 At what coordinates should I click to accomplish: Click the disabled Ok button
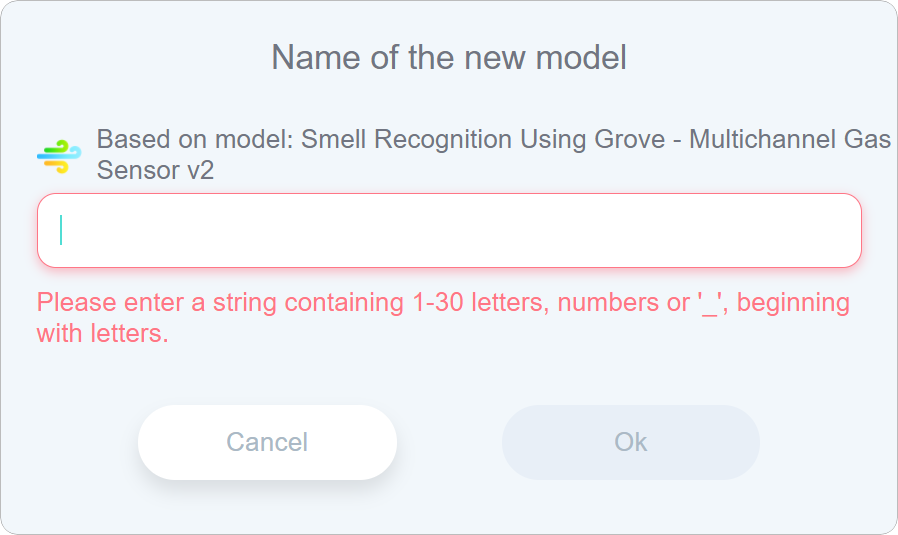click(x=630, y=442)
